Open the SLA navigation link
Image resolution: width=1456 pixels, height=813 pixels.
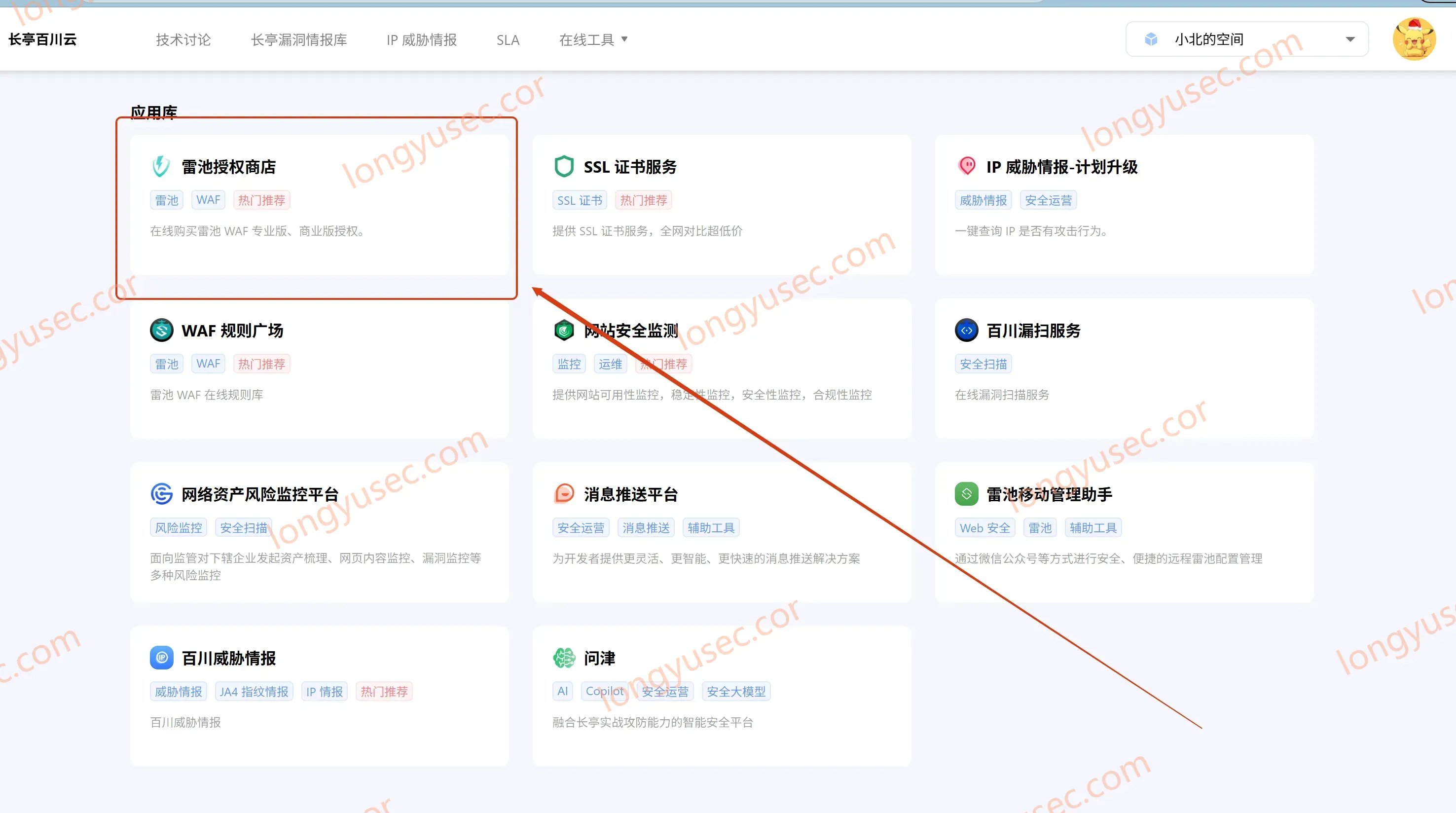(508, 40)
